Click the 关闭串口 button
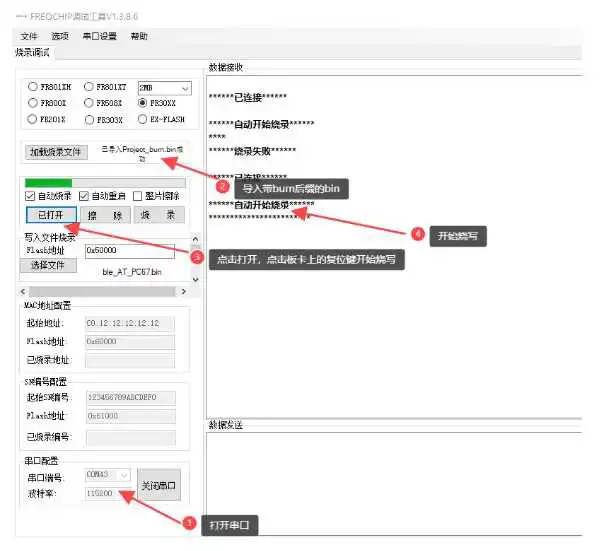This screenshot has height=551, width=604. click(x=159, y=485)
